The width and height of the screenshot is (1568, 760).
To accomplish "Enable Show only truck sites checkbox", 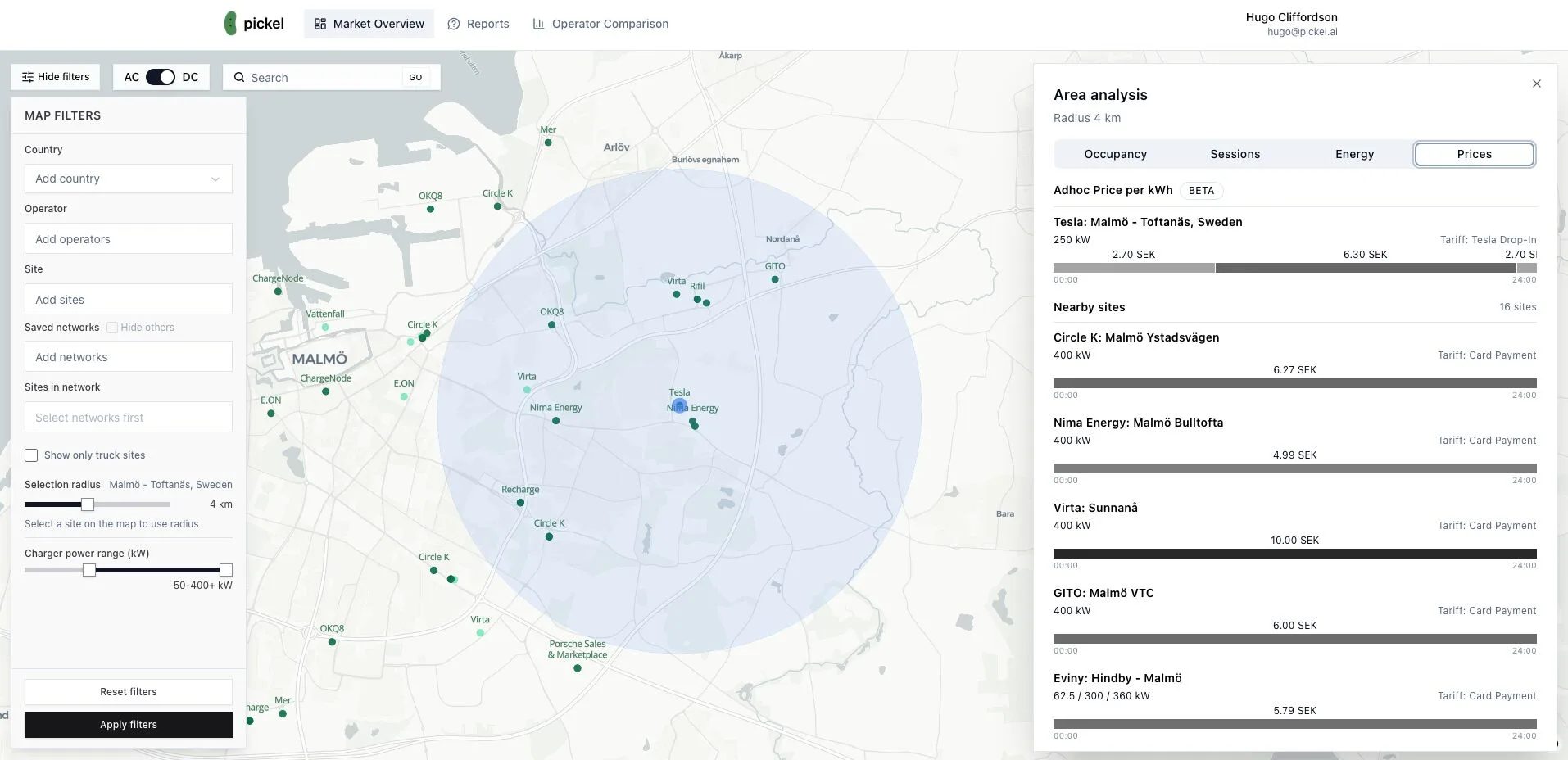I will point(31,455).
